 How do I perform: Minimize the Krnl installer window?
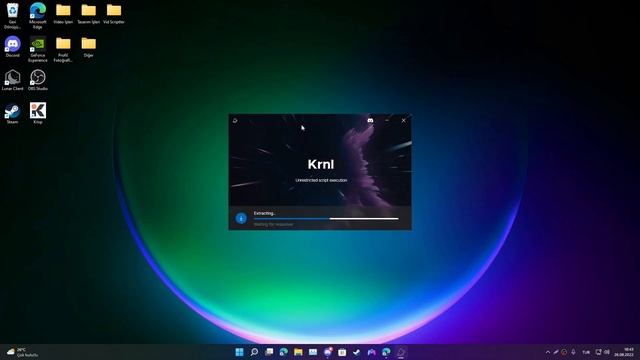[387, 120]
